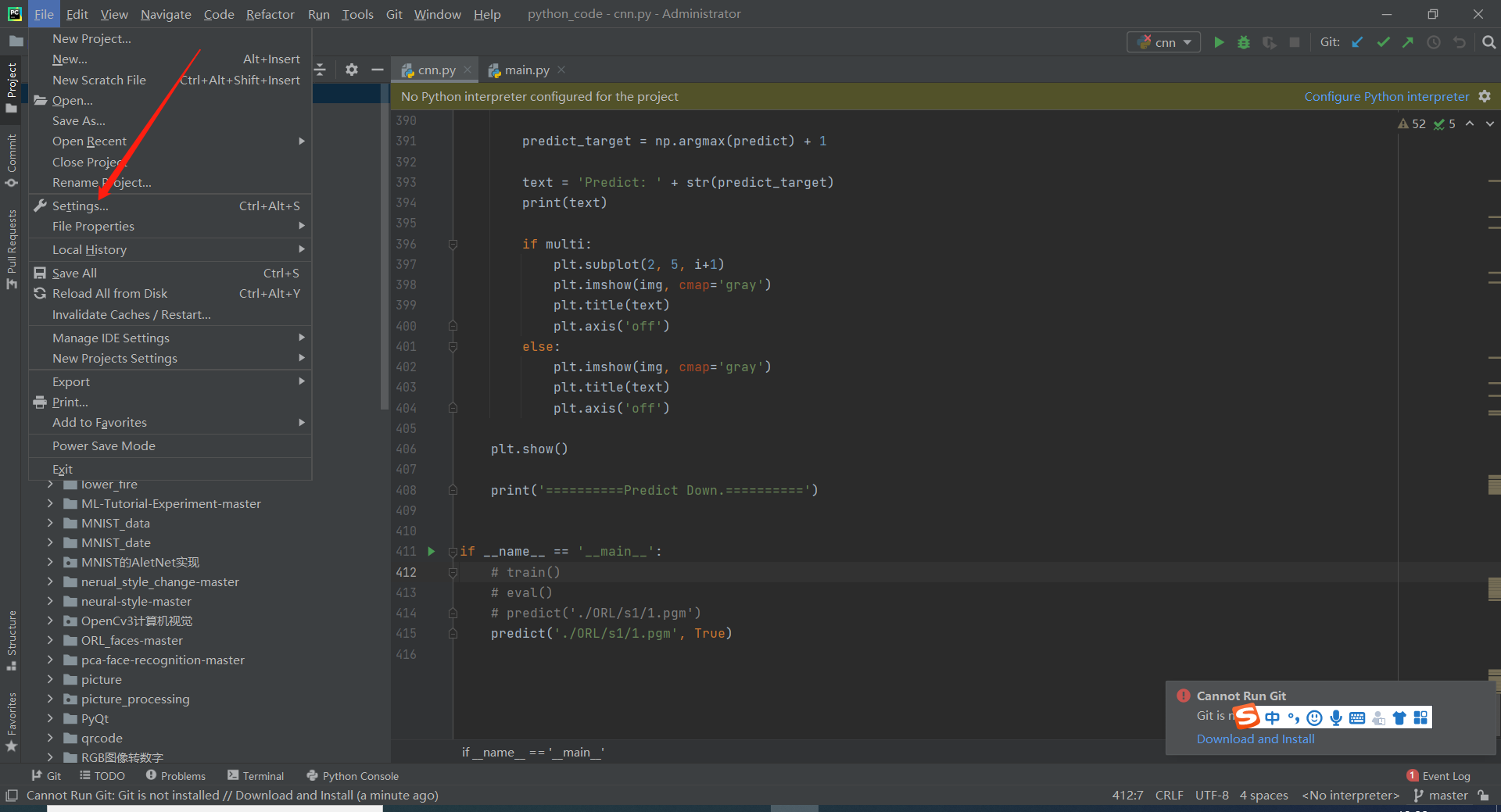Click Configure Python interpreter link
The height and width of the screenshot is (812, 1501).
click(x=1386, y=97)
